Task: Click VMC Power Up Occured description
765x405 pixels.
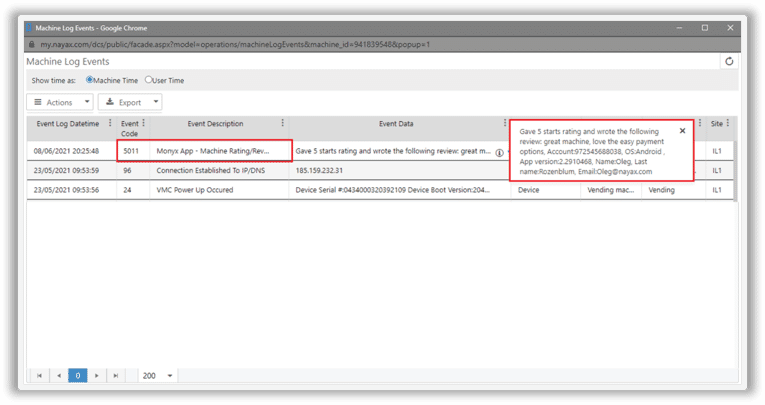Action: tap(195, 190)
